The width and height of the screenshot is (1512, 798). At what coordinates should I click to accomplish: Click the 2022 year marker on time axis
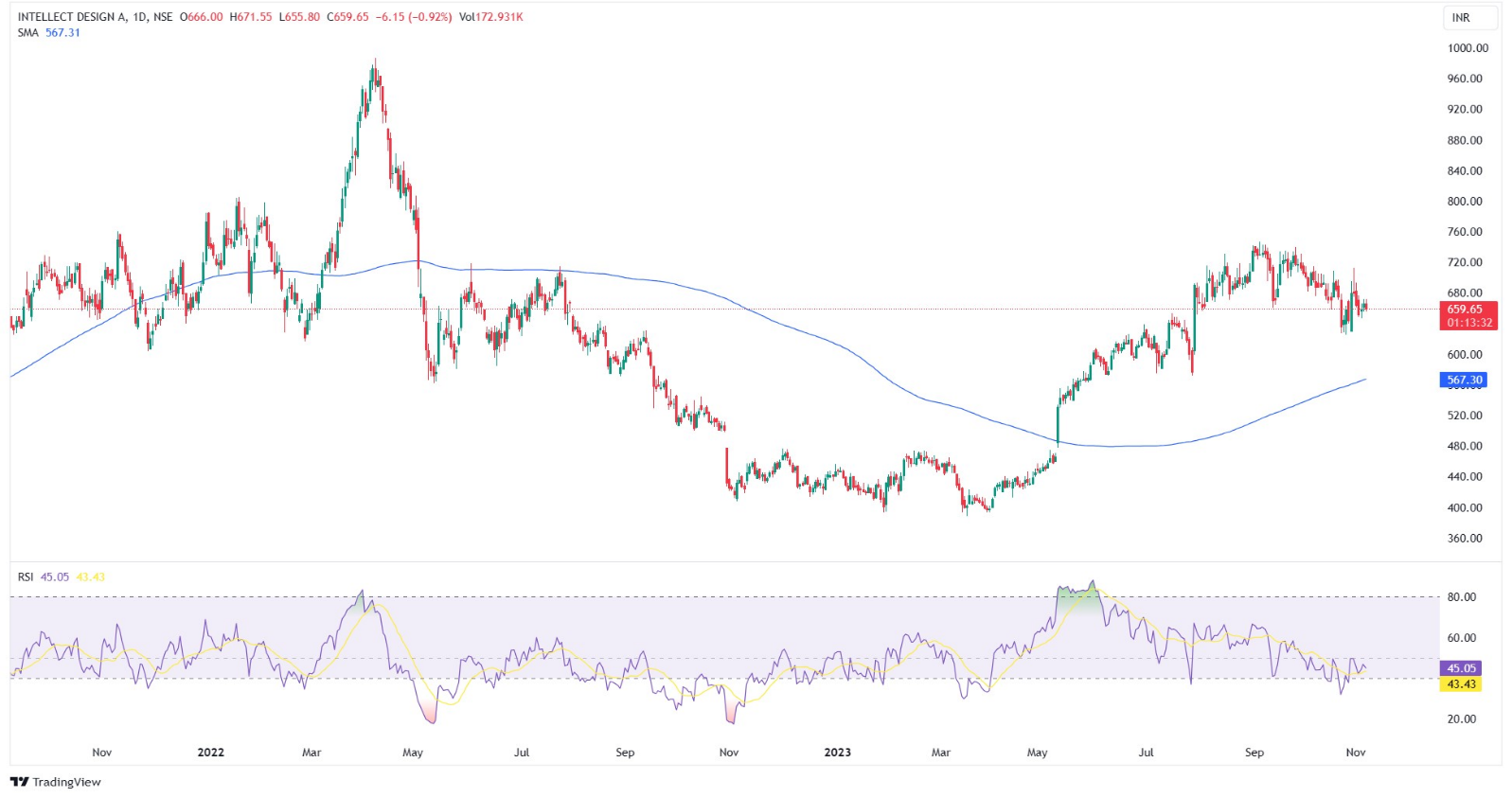click(210, 753)
